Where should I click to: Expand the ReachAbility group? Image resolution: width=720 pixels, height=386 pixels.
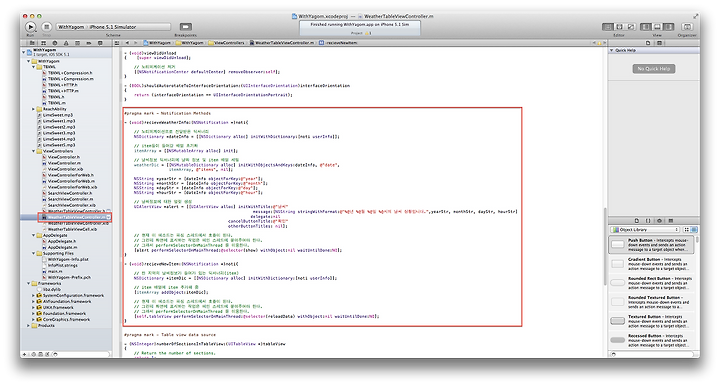34,109
